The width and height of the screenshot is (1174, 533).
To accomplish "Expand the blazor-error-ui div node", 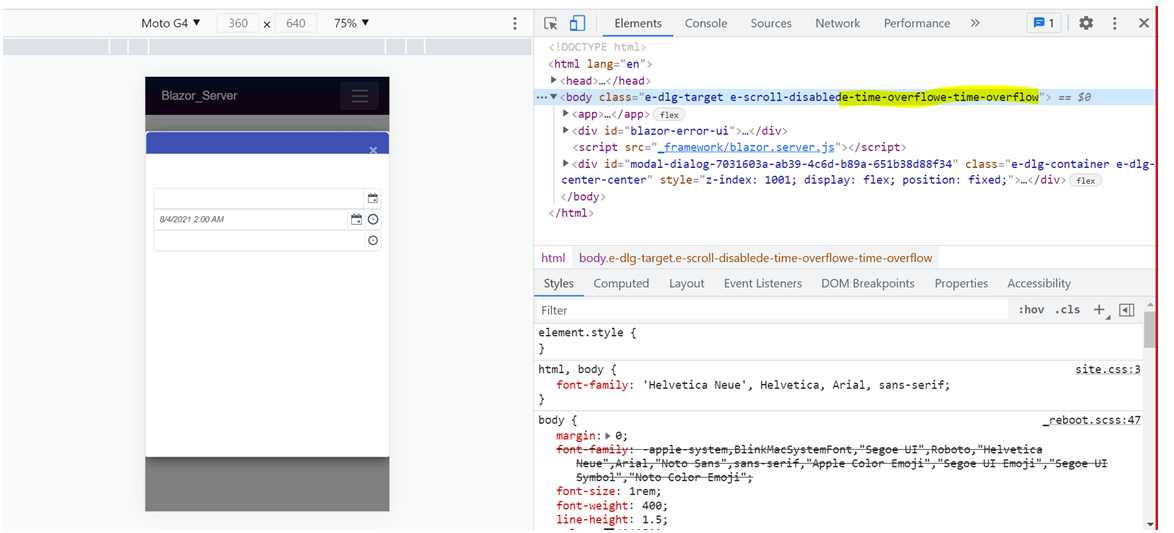I will coord(566,130).
